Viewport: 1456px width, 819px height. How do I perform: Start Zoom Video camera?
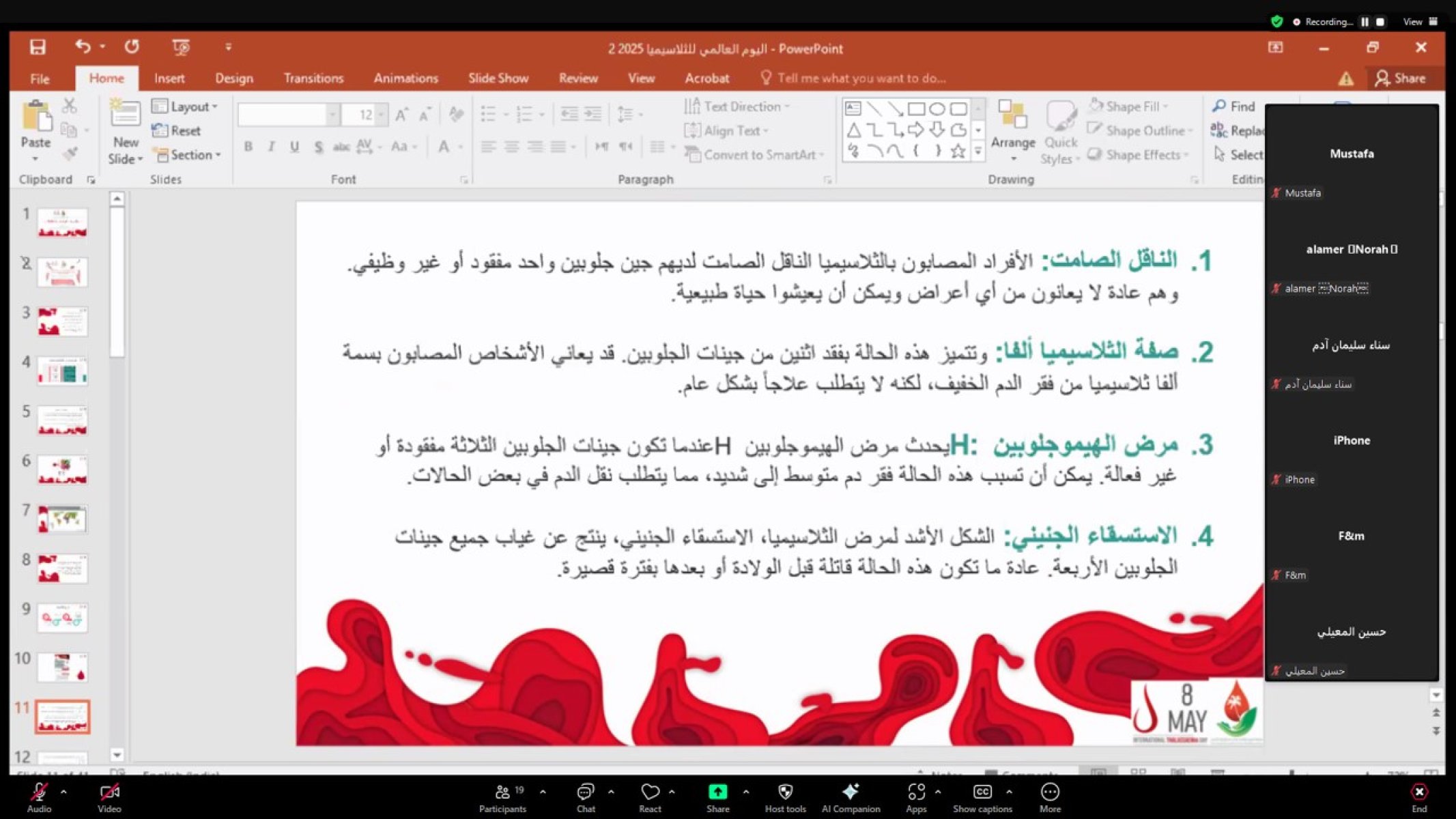(109, 797)
